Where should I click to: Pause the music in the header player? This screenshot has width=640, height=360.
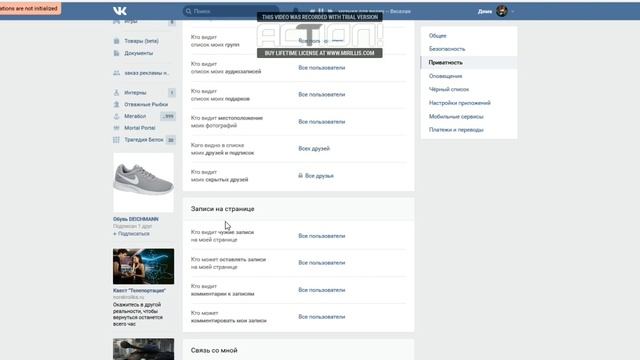(321, 11)
